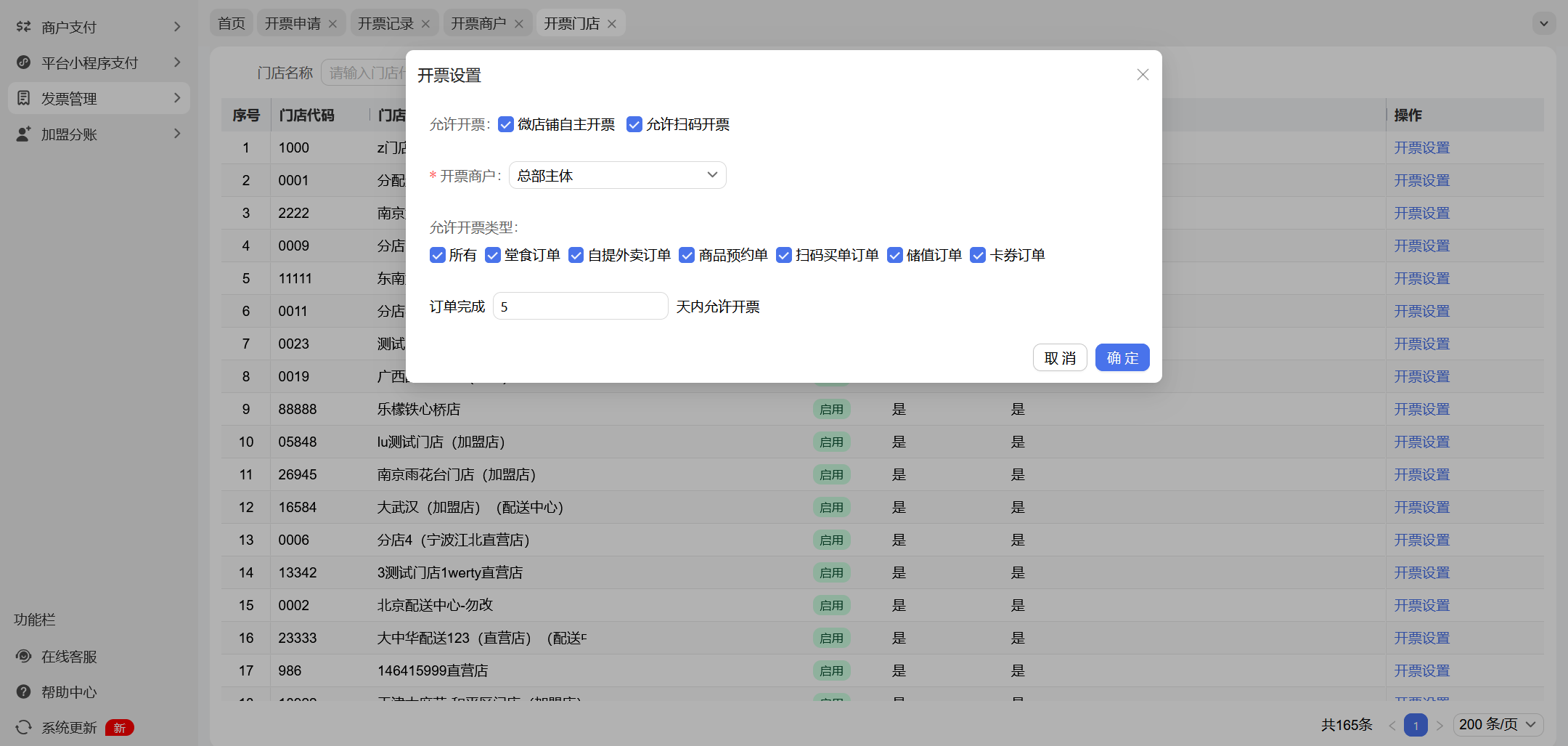Open 帮助中心 in the sidebar

tap(69, 692)
